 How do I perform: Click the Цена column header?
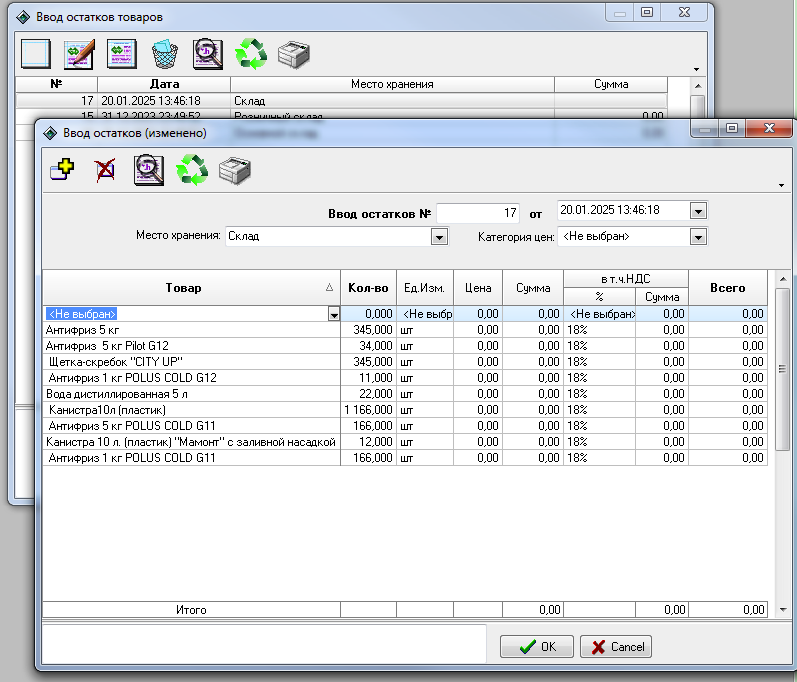[x=478, y=288]
